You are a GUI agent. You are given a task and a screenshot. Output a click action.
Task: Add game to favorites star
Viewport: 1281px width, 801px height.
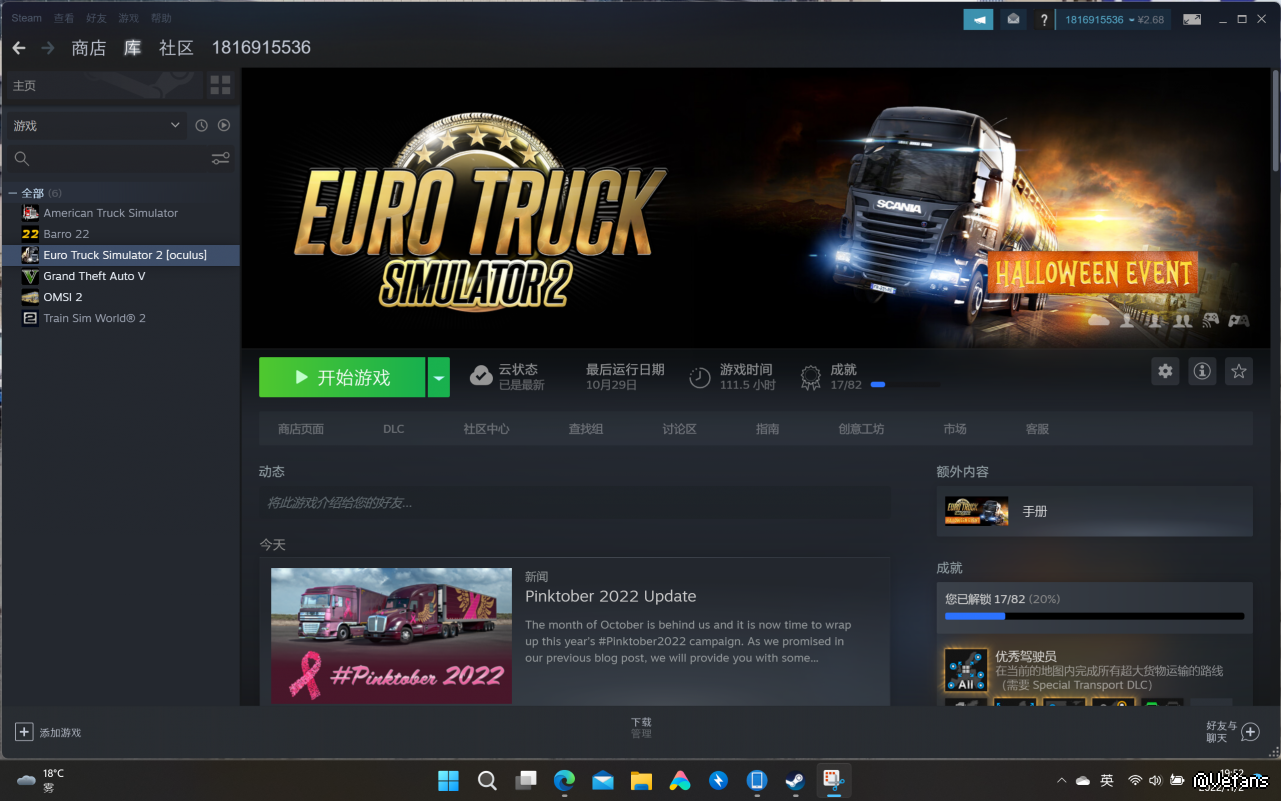point(1239,371)
